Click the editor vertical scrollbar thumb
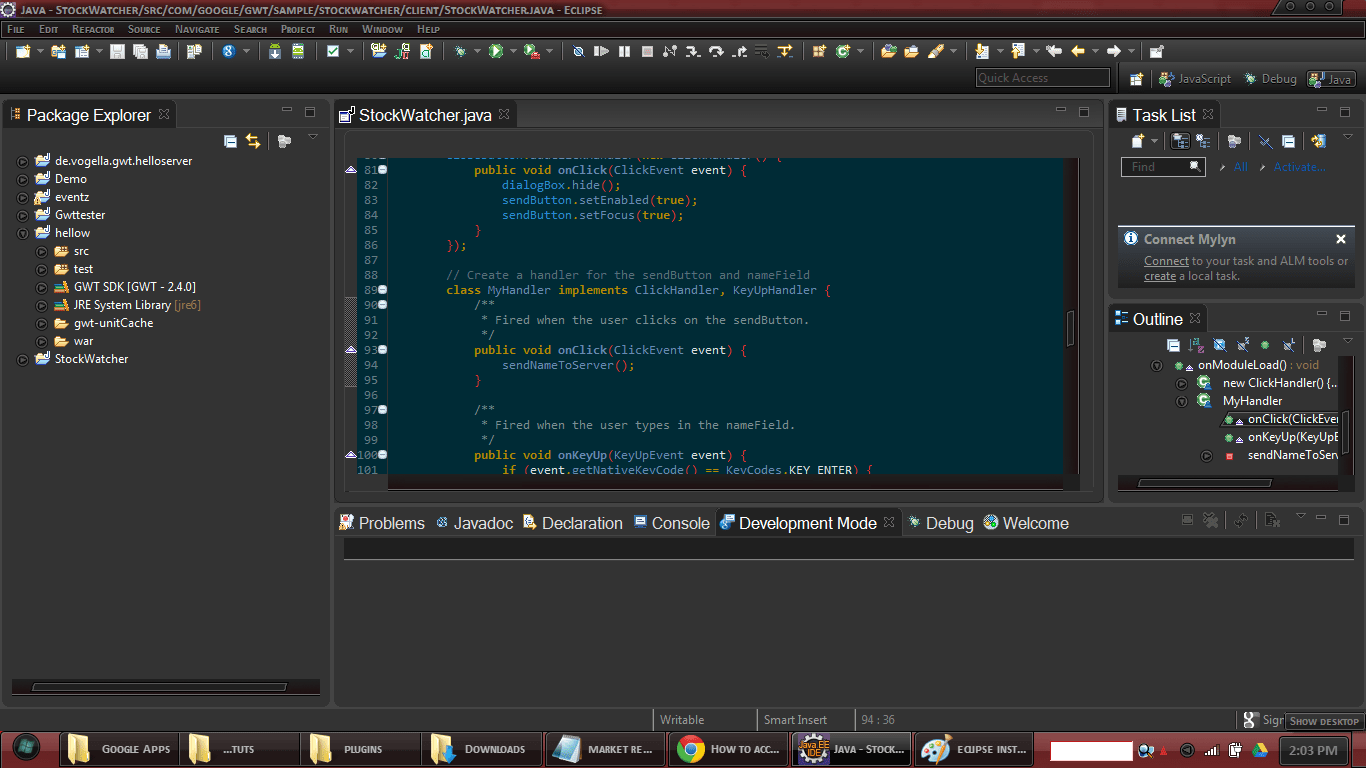This screenshot has height=768, width=1366. tap(1071, 328)
